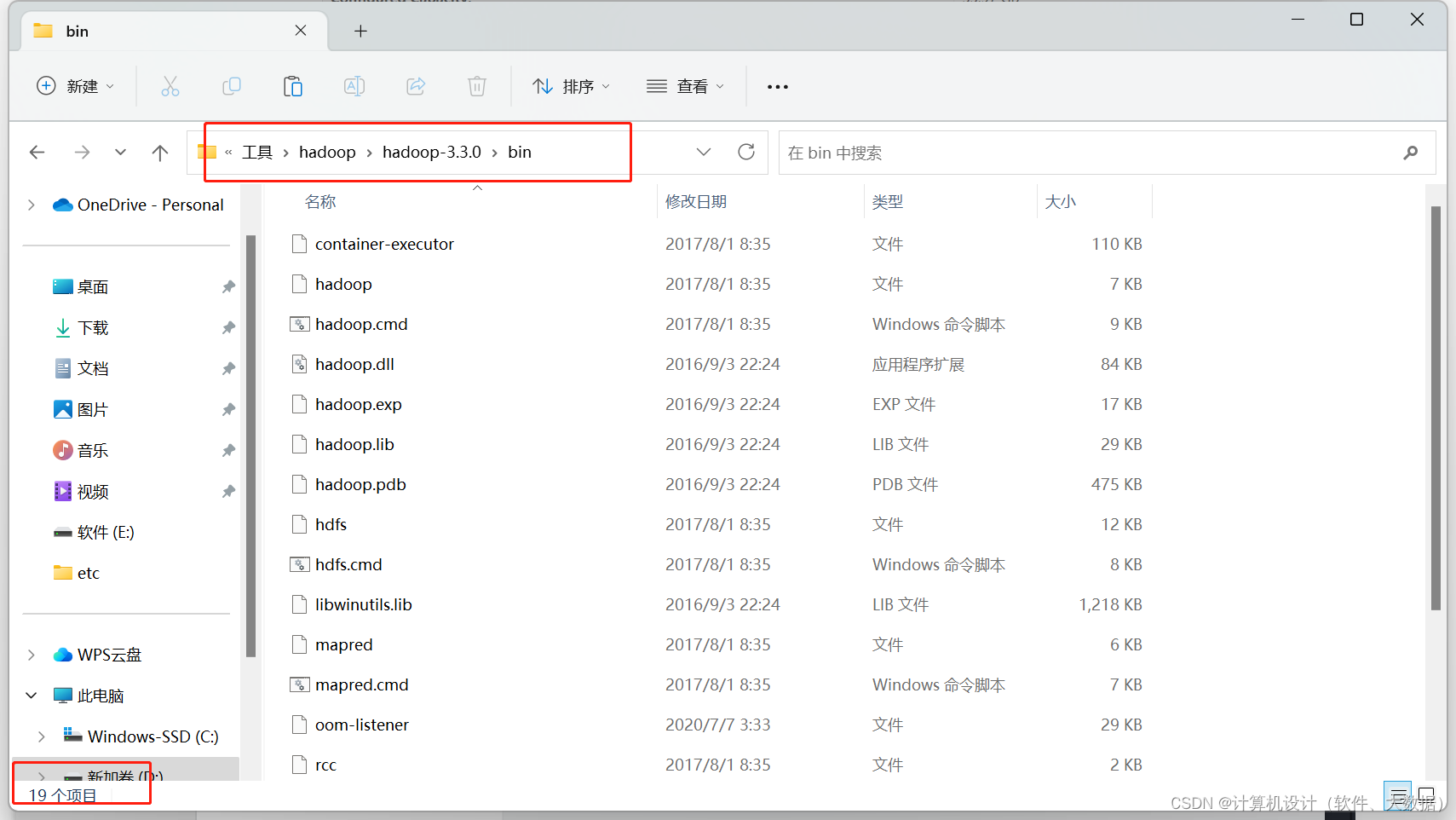Click pin icon beside 音乐
The height and width of the screenshot is (820, 1456).
click(x=228, y=451)
